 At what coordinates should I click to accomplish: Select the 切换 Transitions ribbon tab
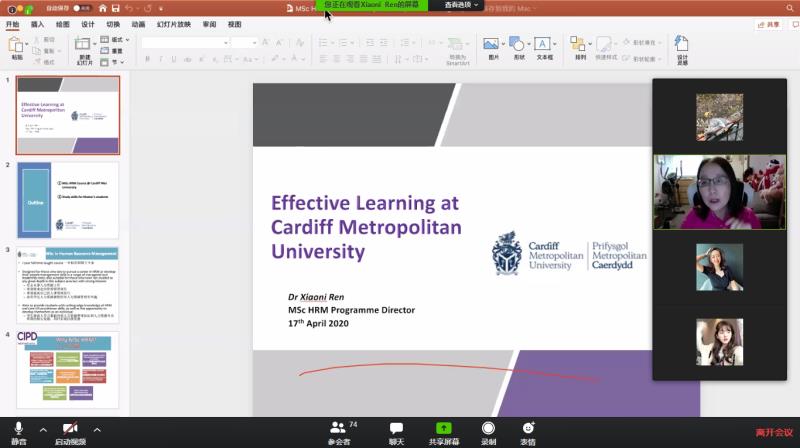coord(113,24)
